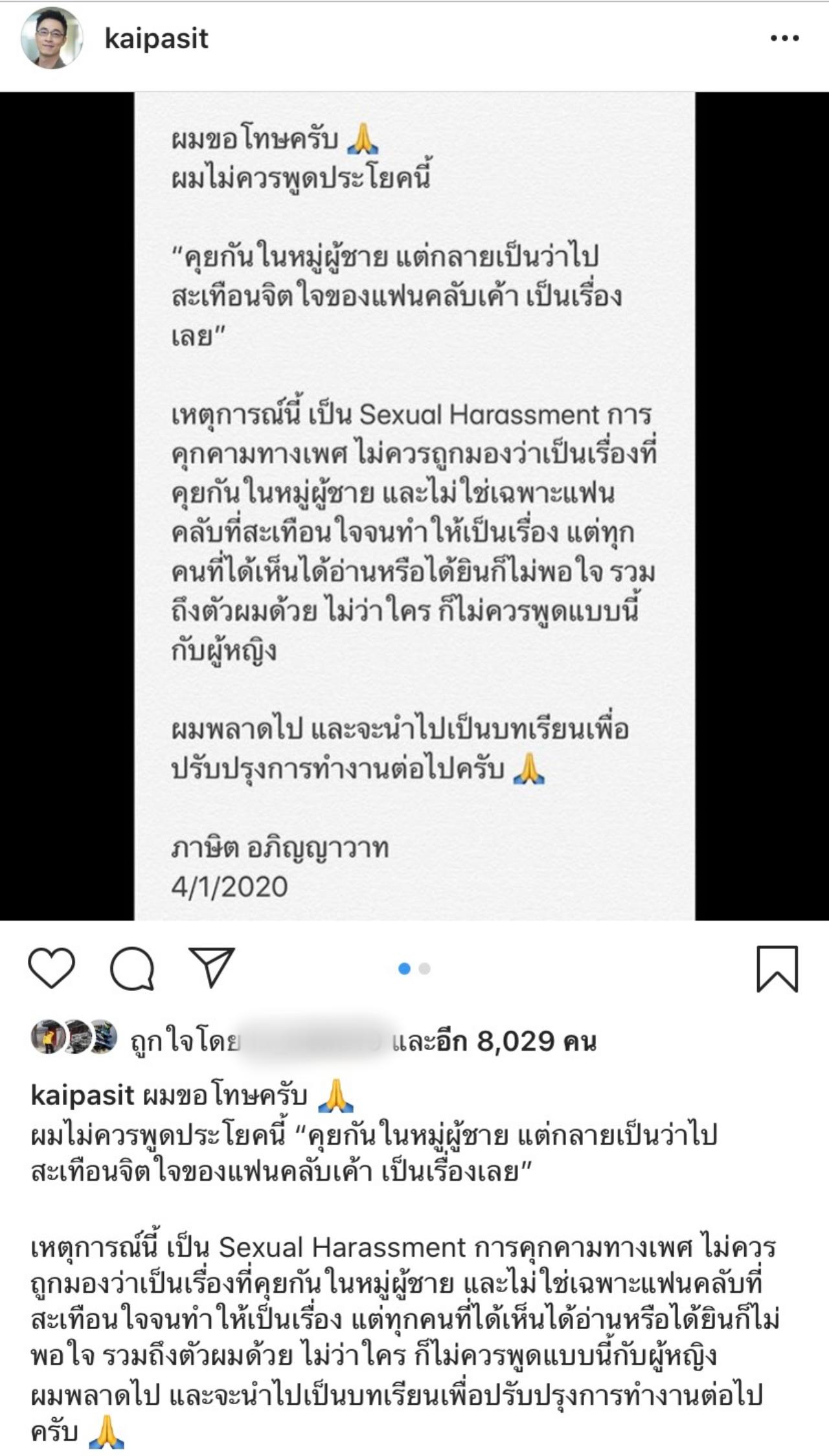829x1456 pixels.
Task: Tap the ภาษิต อภิญญาวาท signature in the image
Action: click(x=280, y=848)
